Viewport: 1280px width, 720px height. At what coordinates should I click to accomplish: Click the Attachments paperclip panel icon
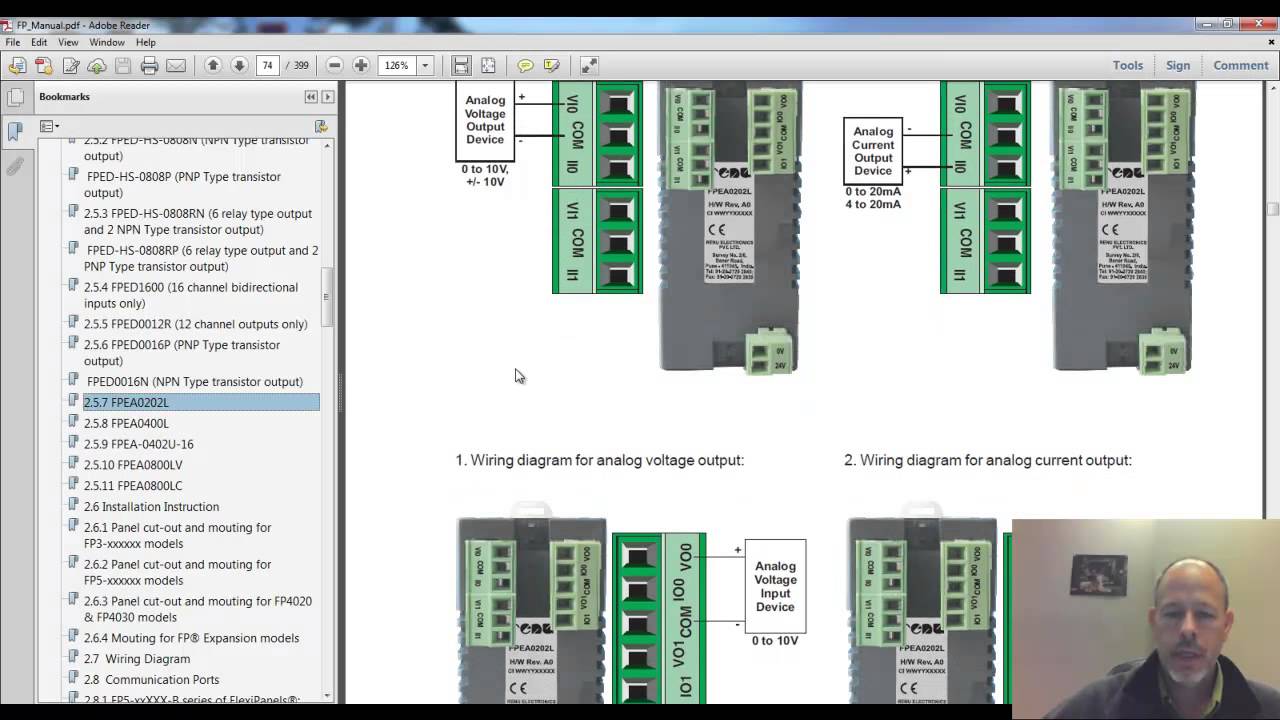pos(15,166)
